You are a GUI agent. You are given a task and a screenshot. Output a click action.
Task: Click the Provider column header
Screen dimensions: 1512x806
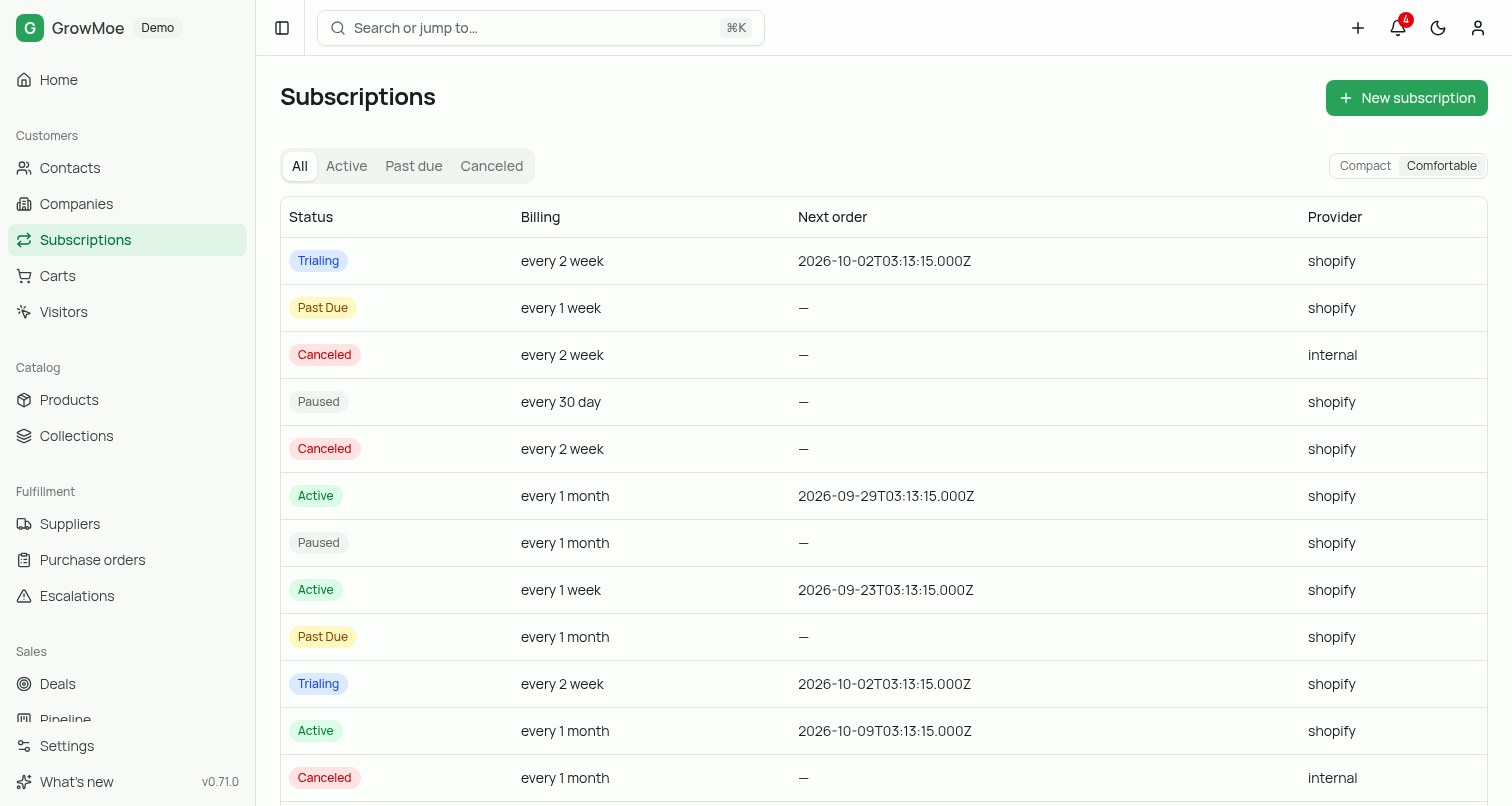(1335, 217)
